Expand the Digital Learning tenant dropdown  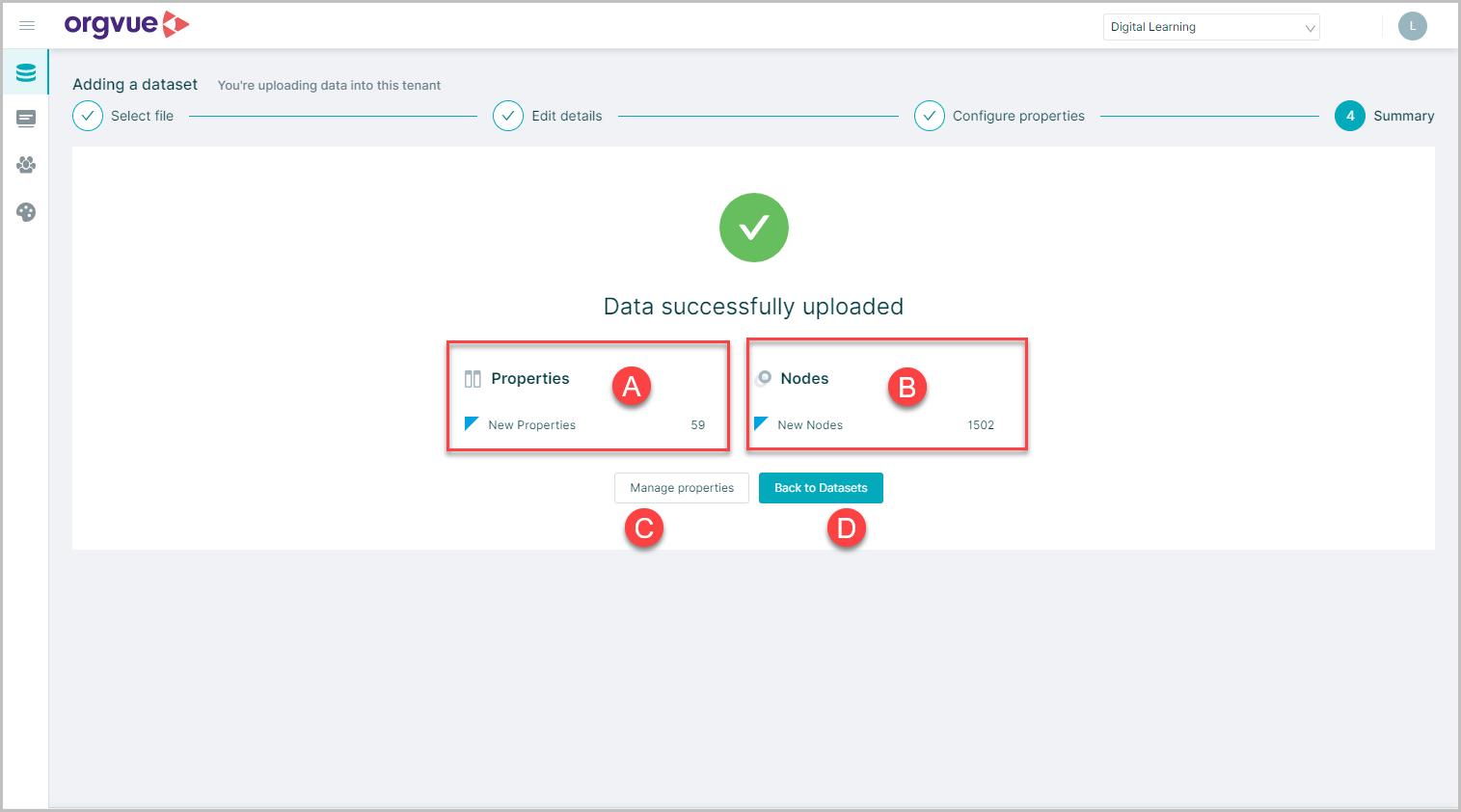1211,27
